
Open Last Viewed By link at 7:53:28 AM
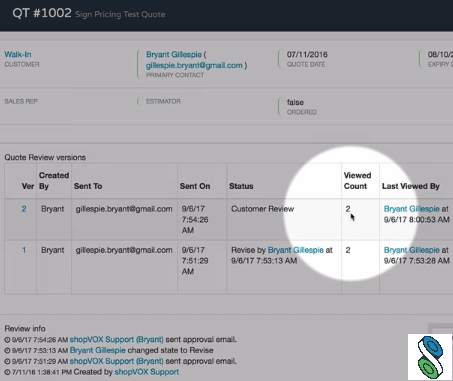(x=411, y=250)
